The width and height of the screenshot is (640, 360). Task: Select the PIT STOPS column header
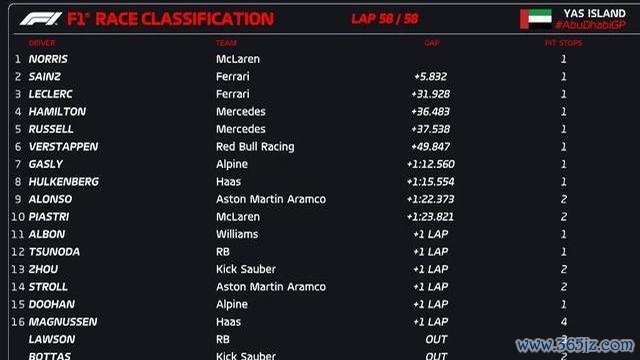tap(564, 43)
